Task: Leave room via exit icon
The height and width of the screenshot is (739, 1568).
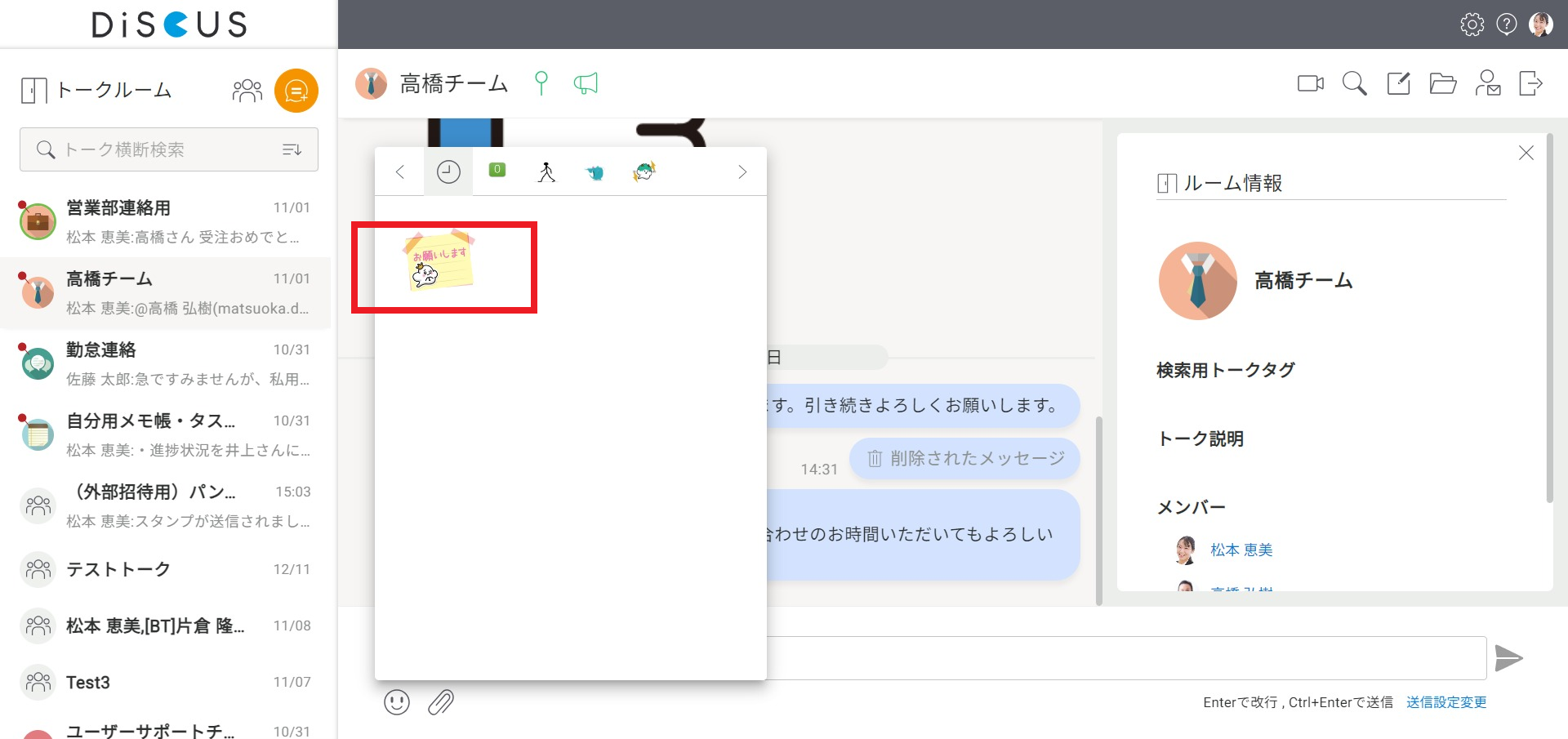Action: [x=1531, y=83]
